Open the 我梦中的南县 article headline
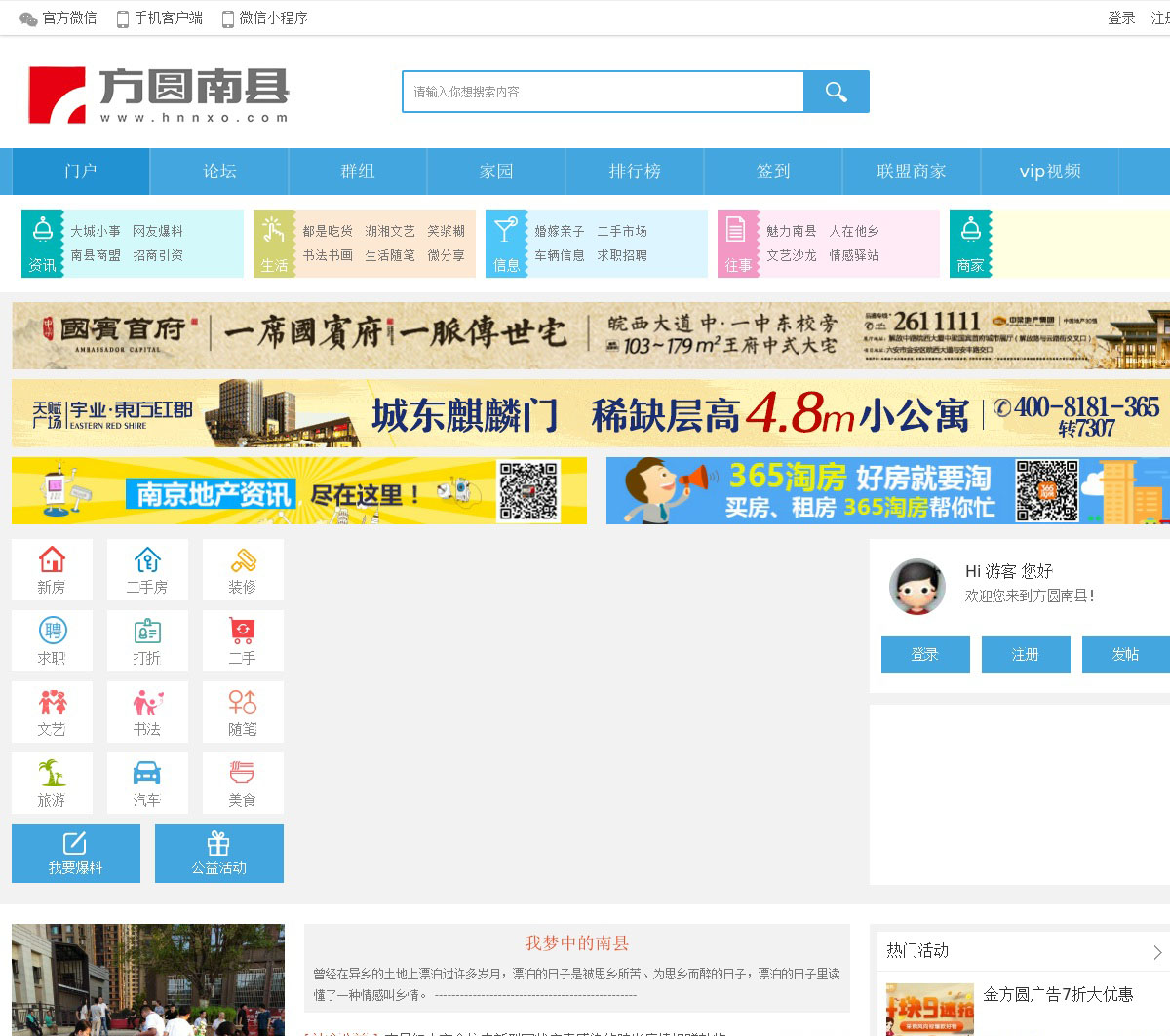Viewport: 1170px width, 1036px height. [x=577, y=942]
